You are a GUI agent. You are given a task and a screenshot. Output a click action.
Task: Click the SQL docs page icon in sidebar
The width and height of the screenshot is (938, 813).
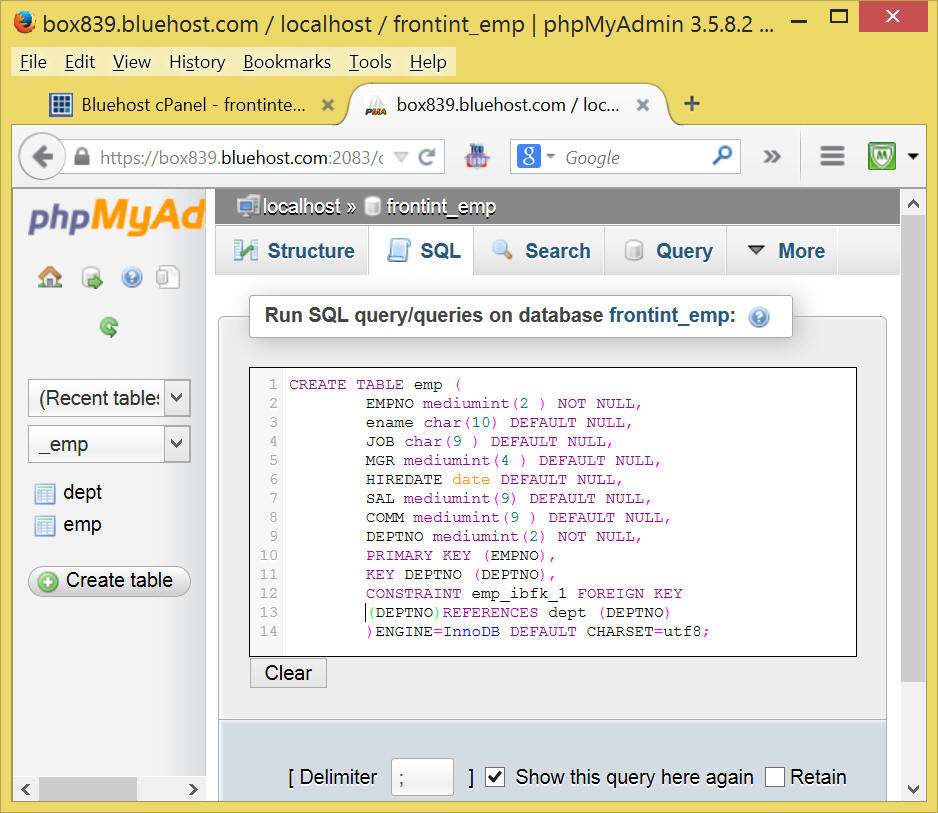168,277
